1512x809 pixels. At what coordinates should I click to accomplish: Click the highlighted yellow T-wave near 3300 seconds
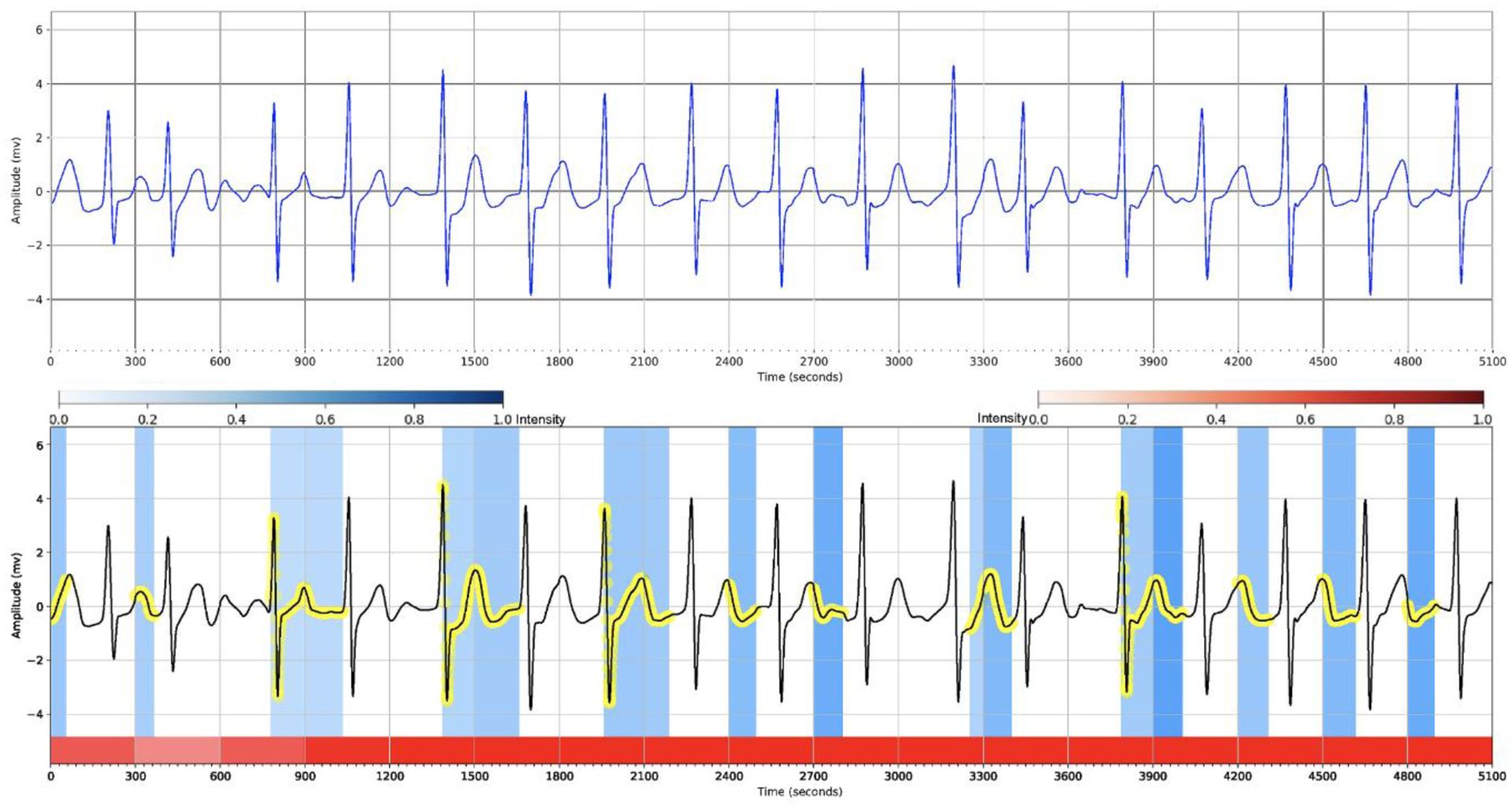[991, 600]
